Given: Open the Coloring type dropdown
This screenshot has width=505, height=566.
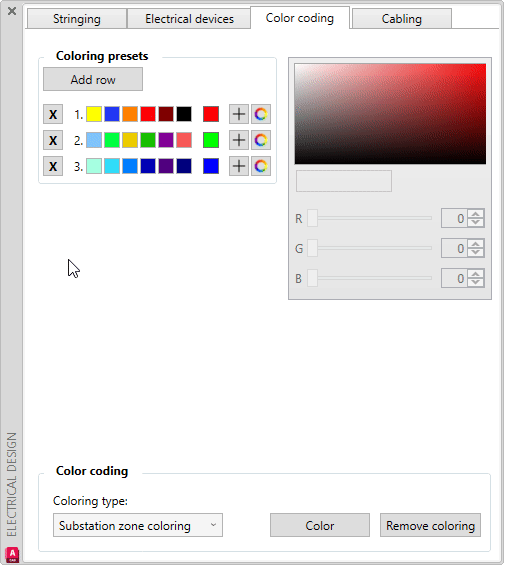Looking at the screenshot, I should (x=138, y=525).
